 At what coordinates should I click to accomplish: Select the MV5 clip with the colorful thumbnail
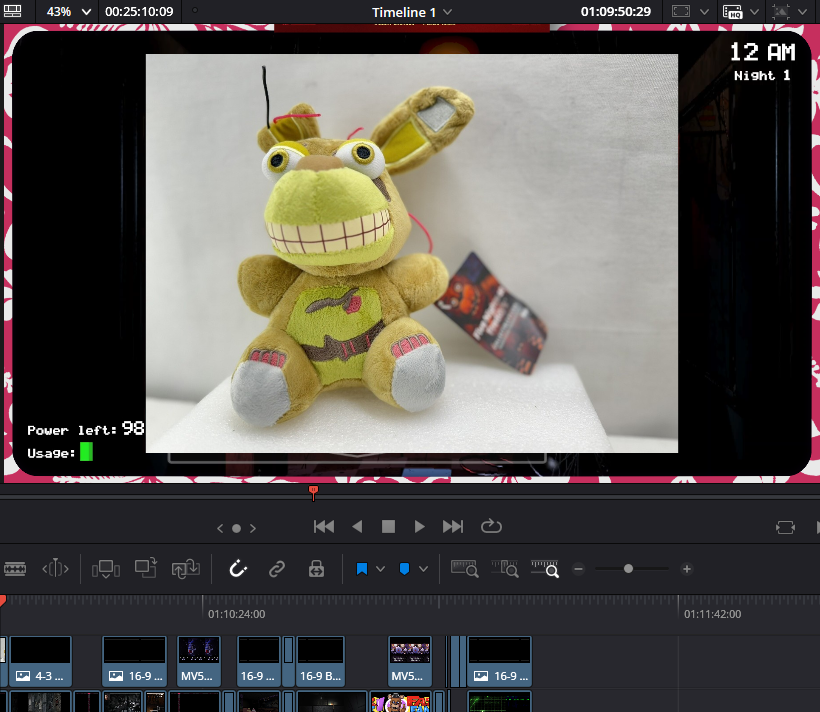point(410,661)
